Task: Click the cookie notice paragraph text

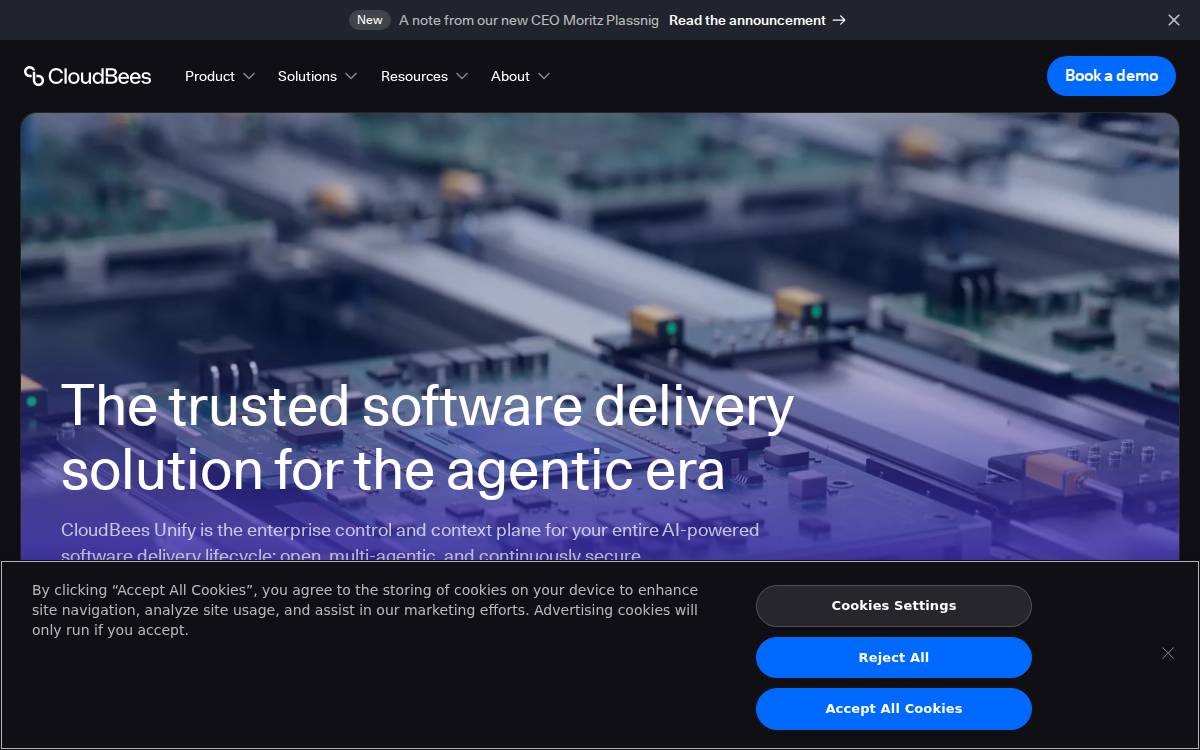Action: point(365,610)
